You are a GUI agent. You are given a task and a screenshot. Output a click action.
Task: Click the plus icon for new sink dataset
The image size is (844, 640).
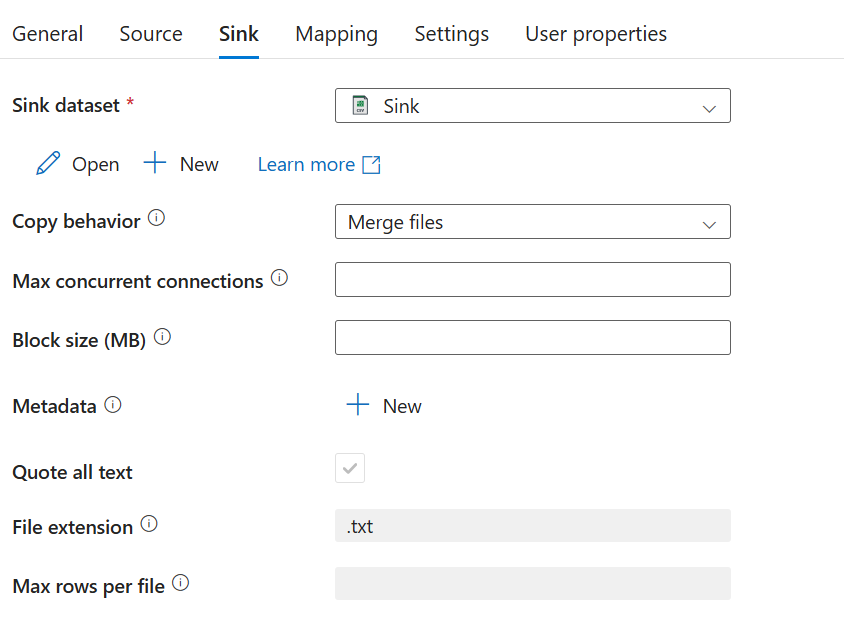coord(155,164)
